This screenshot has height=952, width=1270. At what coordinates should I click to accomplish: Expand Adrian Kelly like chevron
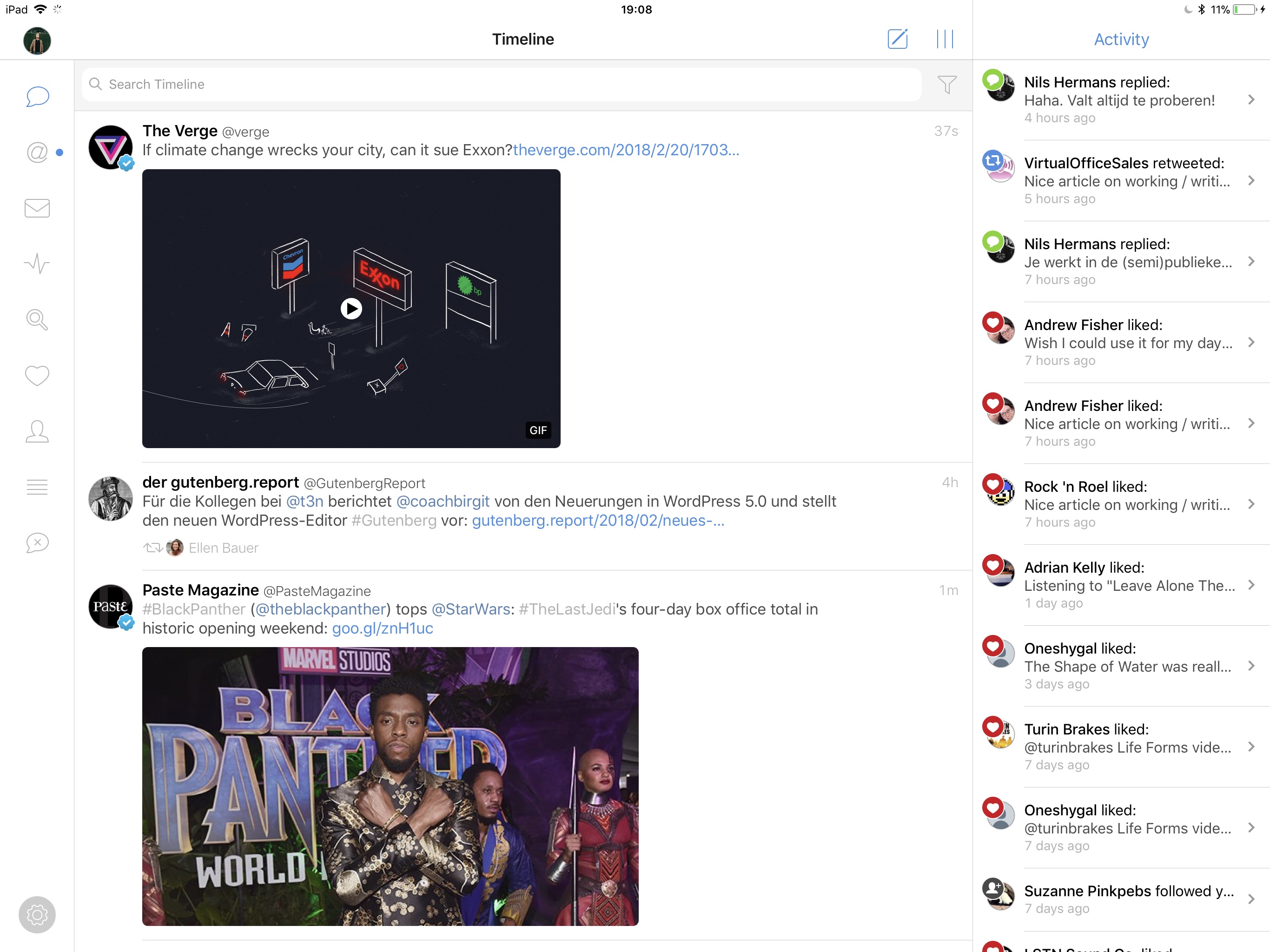point(1251,585)
